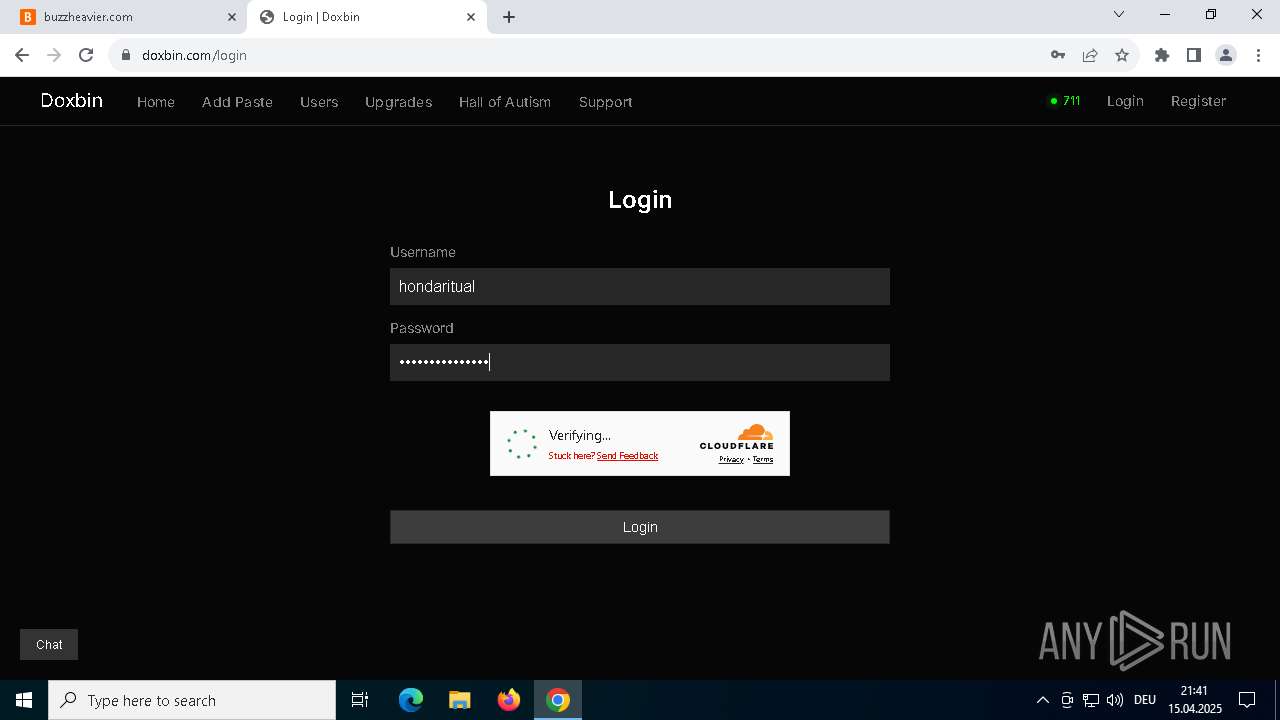1280x720 pixels.
Task: Open the Hall of Autism page
Action: 505,102
